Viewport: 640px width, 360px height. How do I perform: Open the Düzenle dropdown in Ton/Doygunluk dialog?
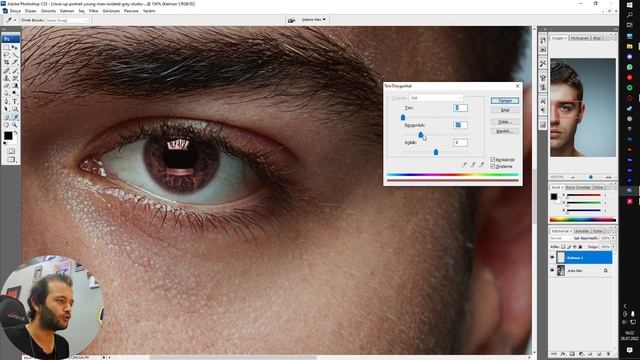pos(436,98)
